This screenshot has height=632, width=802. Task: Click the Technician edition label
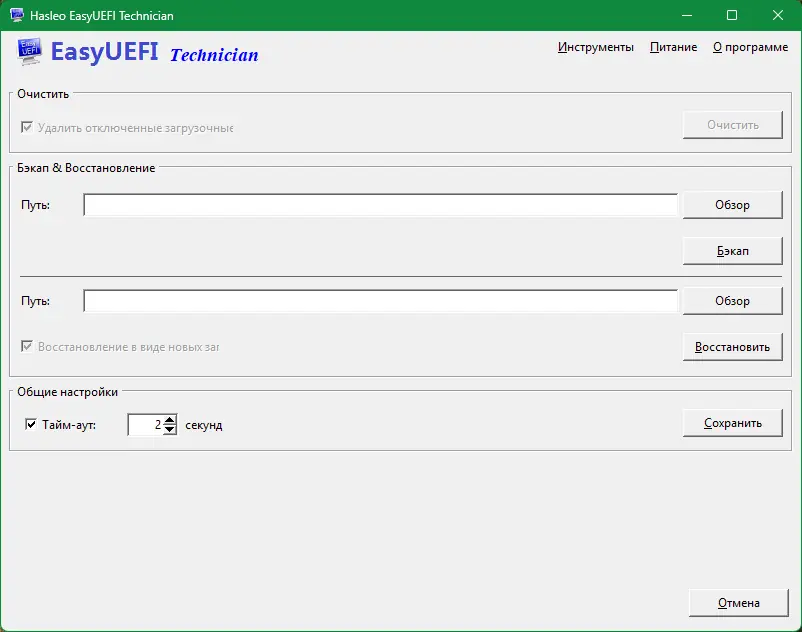tap(214, 55)
